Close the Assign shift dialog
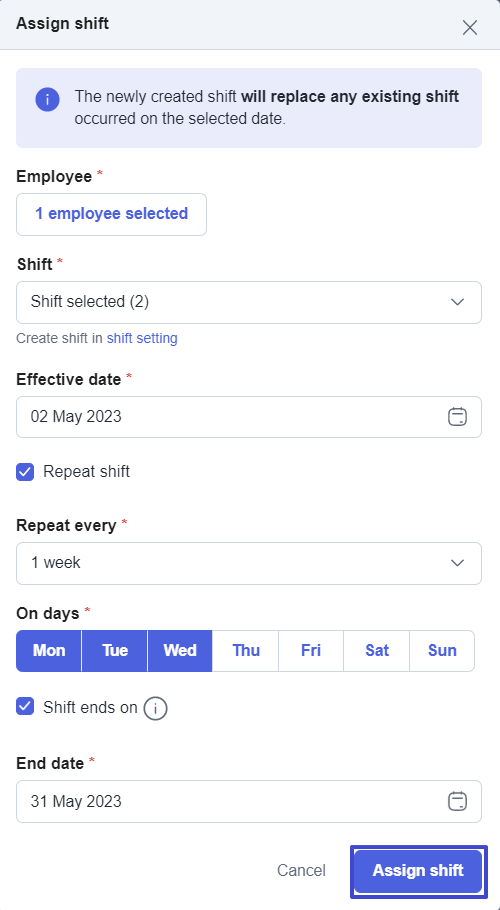The image size is (500, 910). point(469,27)
